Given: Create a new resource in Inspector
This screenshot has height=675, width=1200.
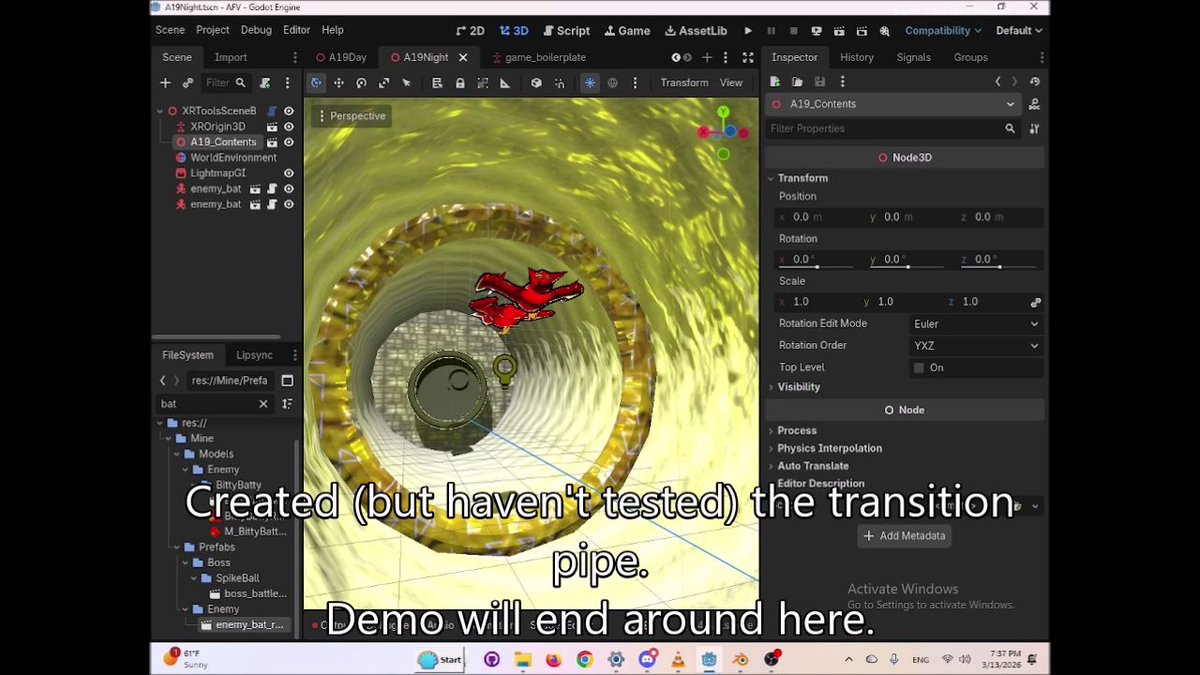Looking at the screenshot, I should pyautogui.click(x=775, y=82).
